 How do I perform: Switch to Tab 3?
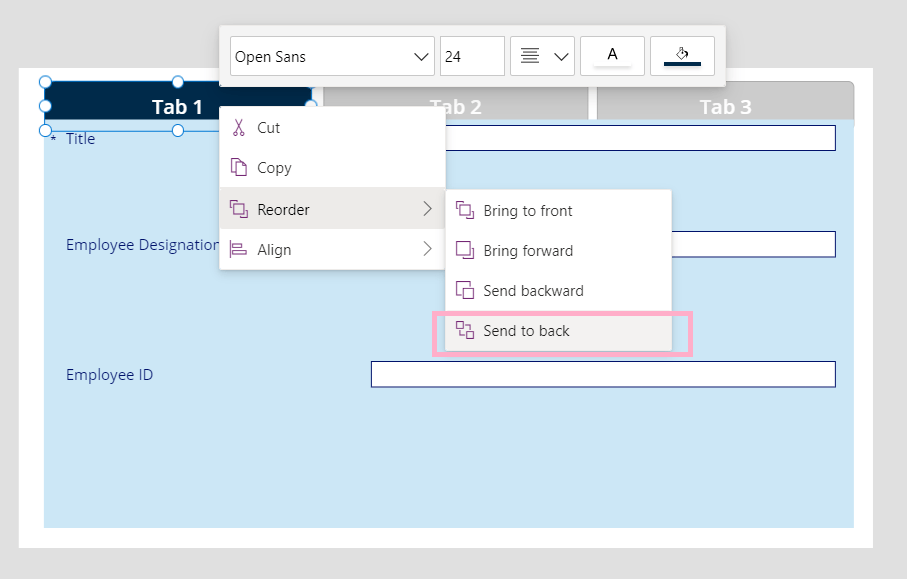(x=725, y=106)
